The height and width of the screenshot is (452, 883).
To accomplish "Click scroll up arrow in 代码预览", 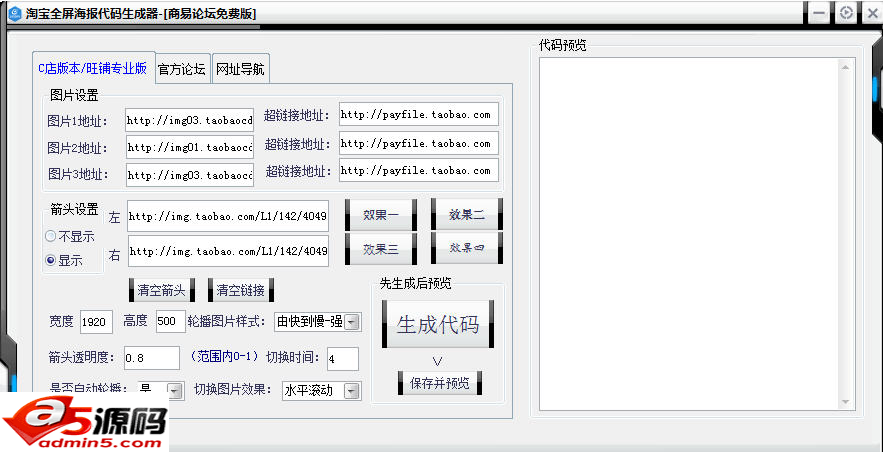I will click(845, 67).
